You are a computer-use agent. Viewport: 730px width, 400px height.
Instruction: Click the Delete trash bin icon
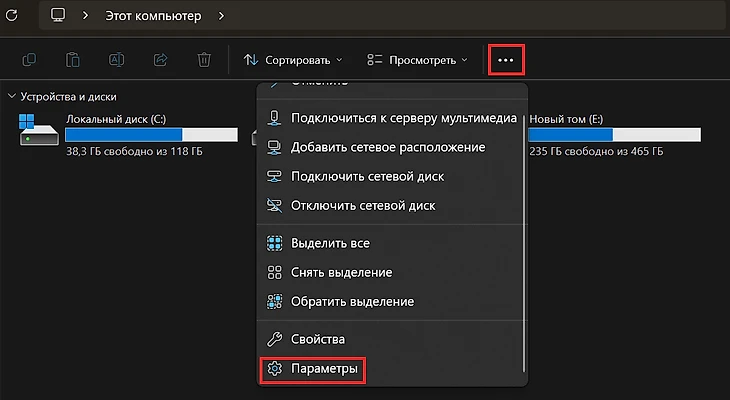[x=204, y=60]
